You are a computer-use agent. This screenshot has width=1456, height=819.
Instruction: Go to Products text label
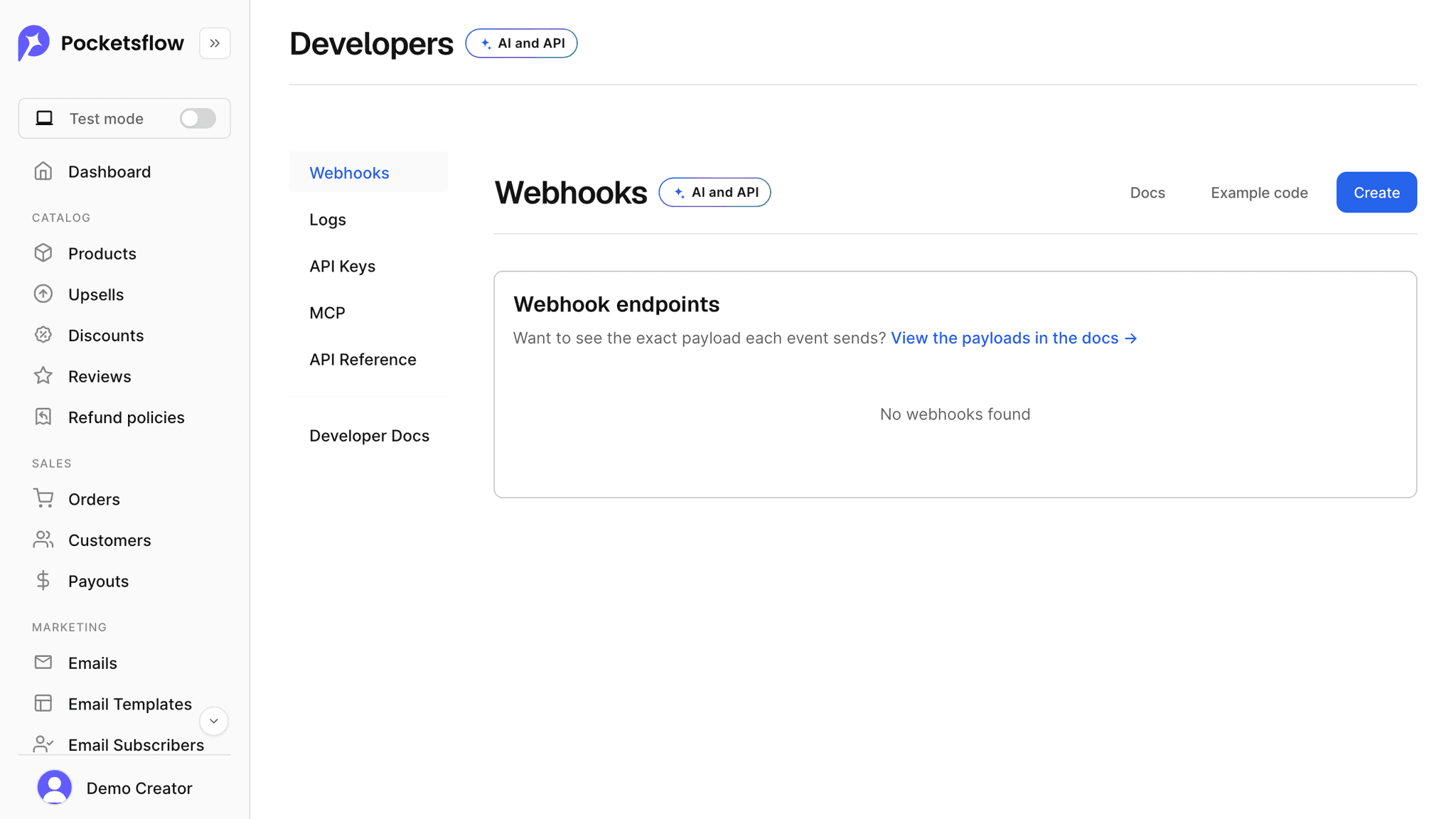(102, 253)
